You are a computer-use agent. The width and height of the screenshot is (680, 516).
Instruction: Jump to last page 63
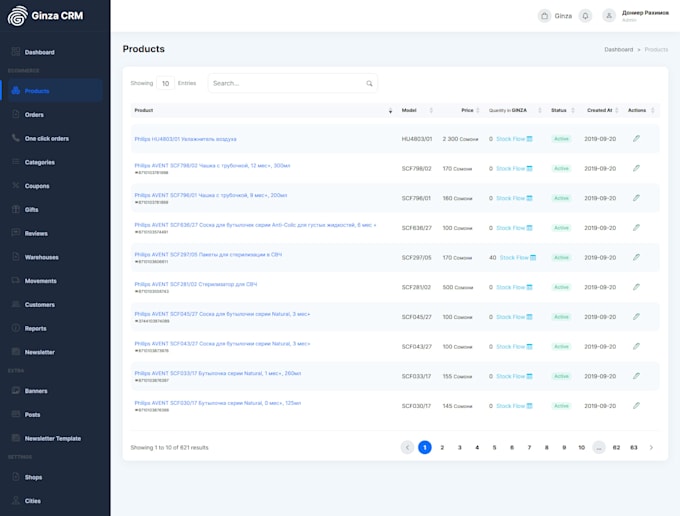click(634, 447)
